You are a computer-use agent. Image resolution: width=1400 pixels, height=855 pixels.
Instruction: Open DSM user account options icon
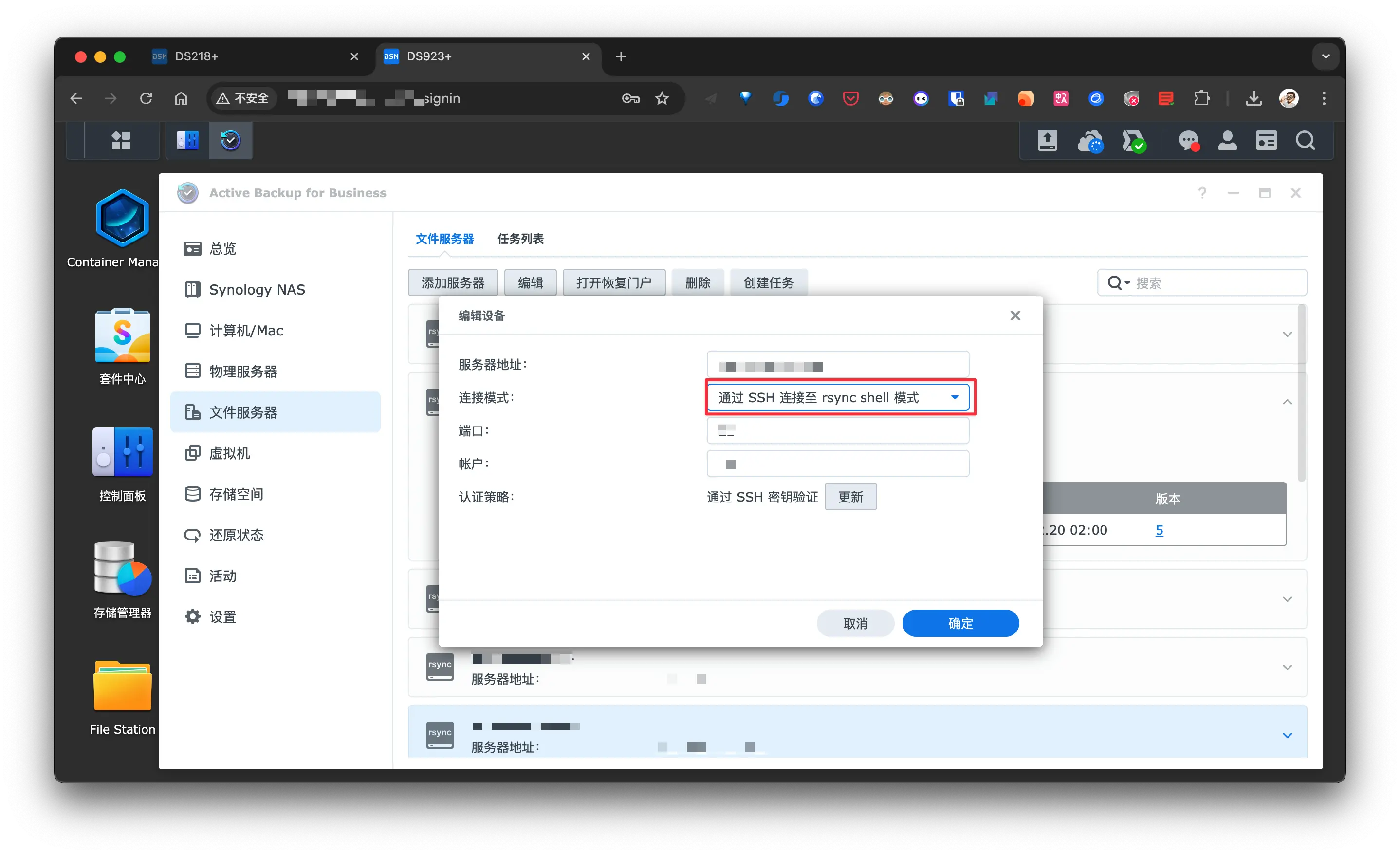1227,140
